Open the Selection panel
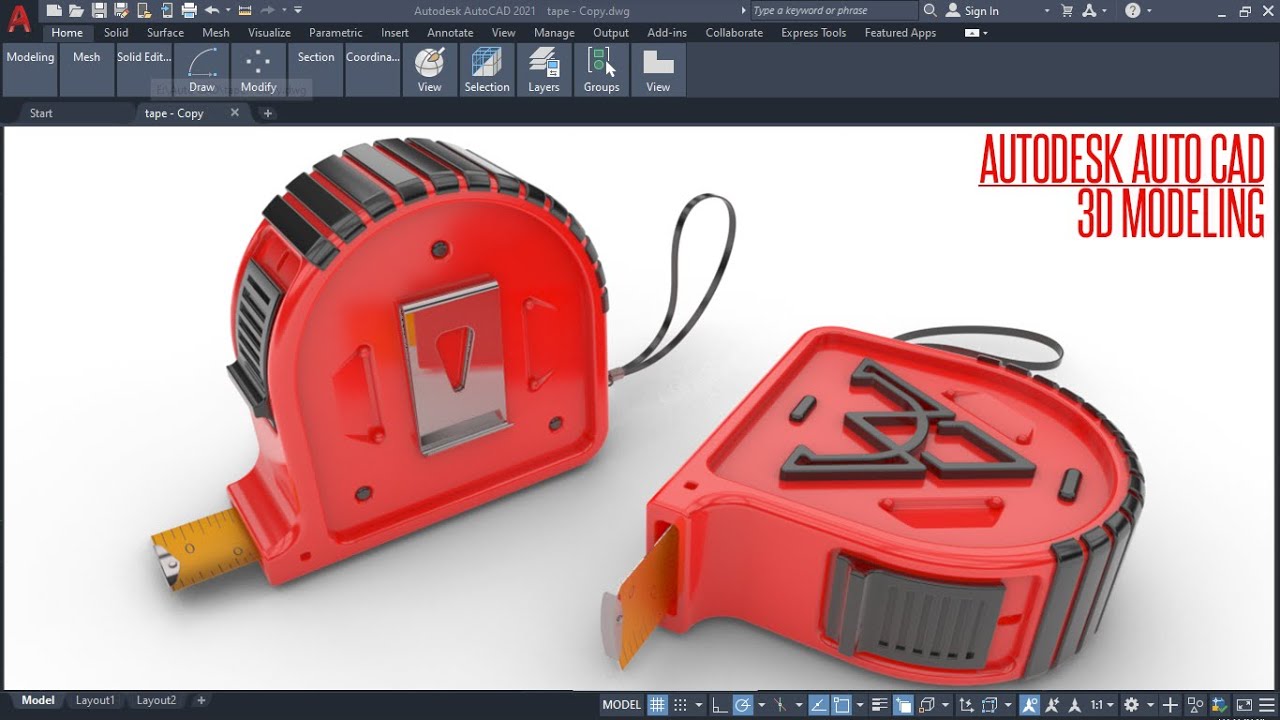 [487, 69]
